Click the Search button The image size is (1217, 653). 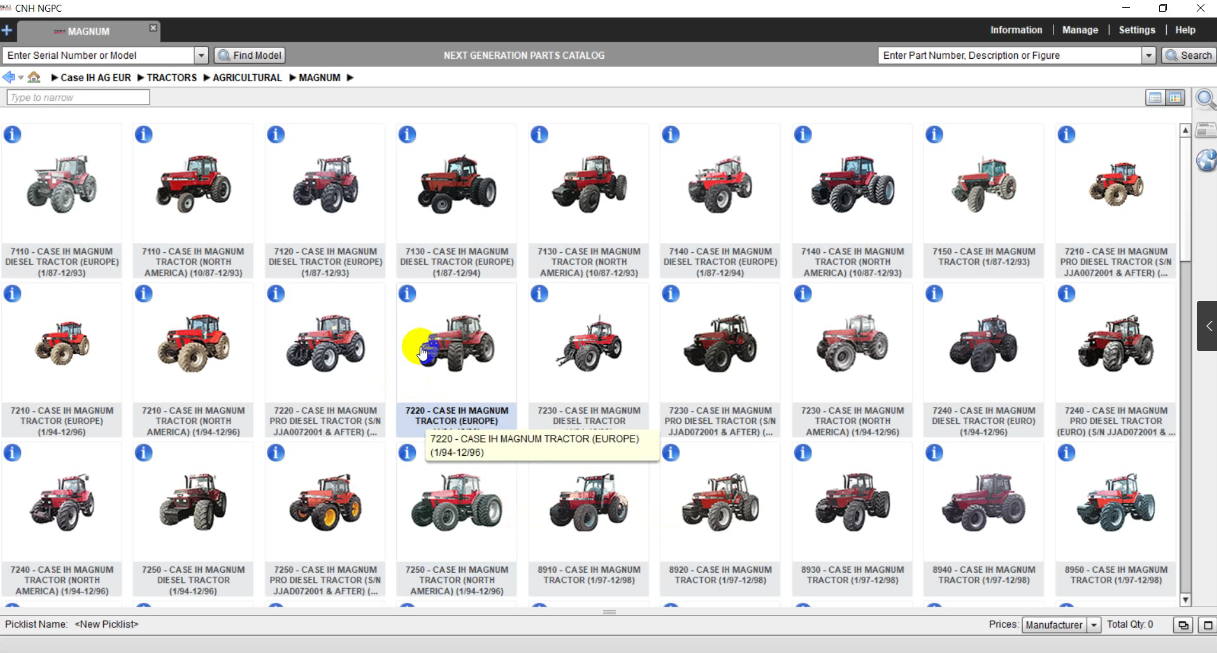coord(1188,56)
